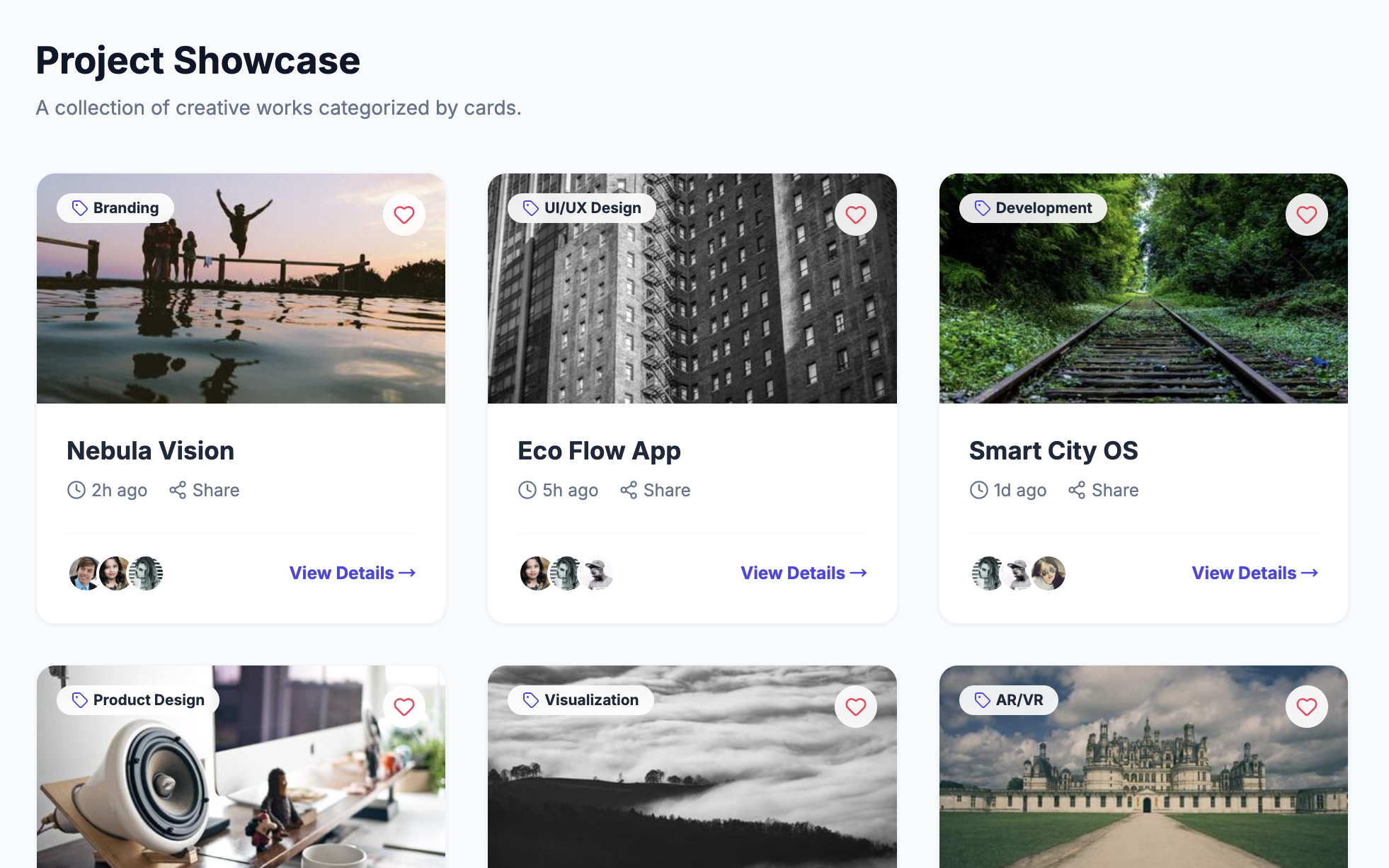Open View Details for Eco Flow App

pyautogui.click(x=804, y=573)
